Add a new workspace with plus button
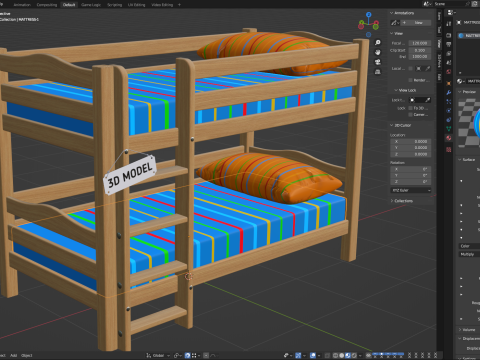Screen dimensions: 480x360 (179, 5)
